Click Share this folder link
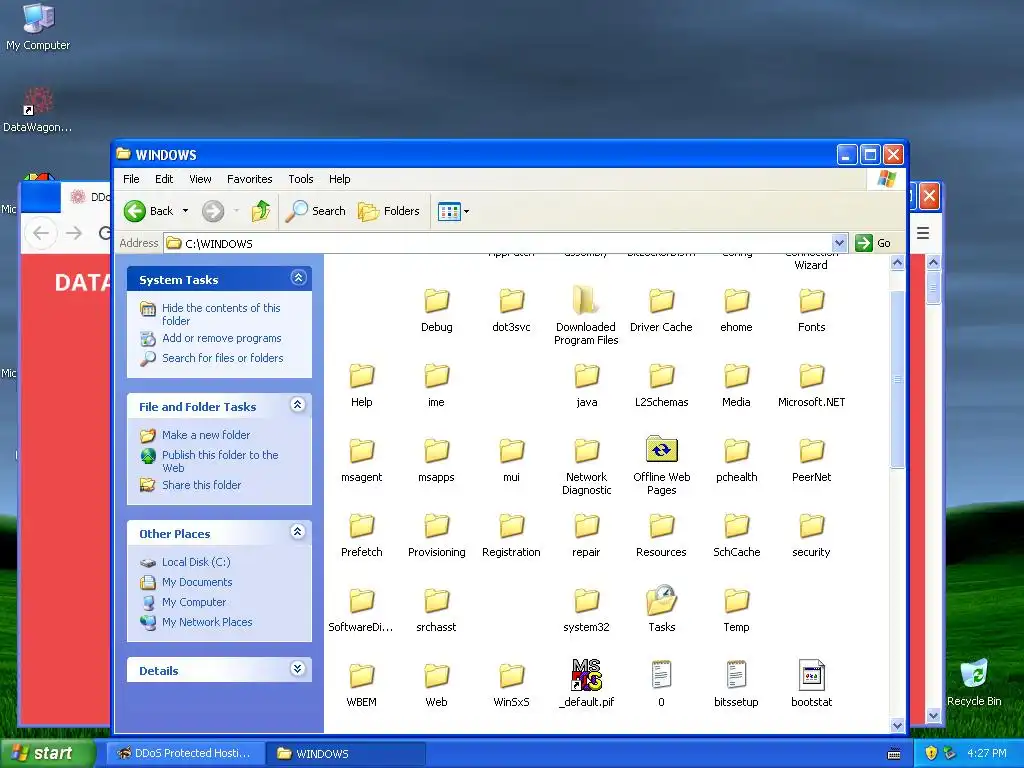The width and height of the screenshot is (1024, 768). click(201, 485)
